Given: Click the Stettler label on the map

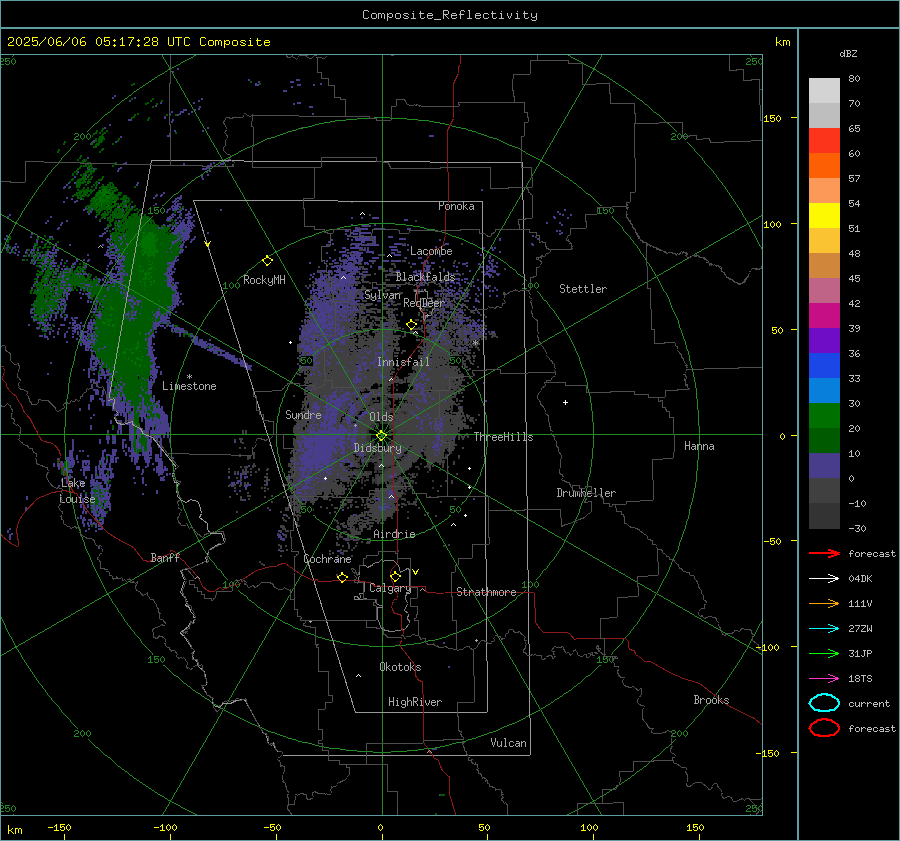Looking at the screenshot, I should click(x=583, y=289).
